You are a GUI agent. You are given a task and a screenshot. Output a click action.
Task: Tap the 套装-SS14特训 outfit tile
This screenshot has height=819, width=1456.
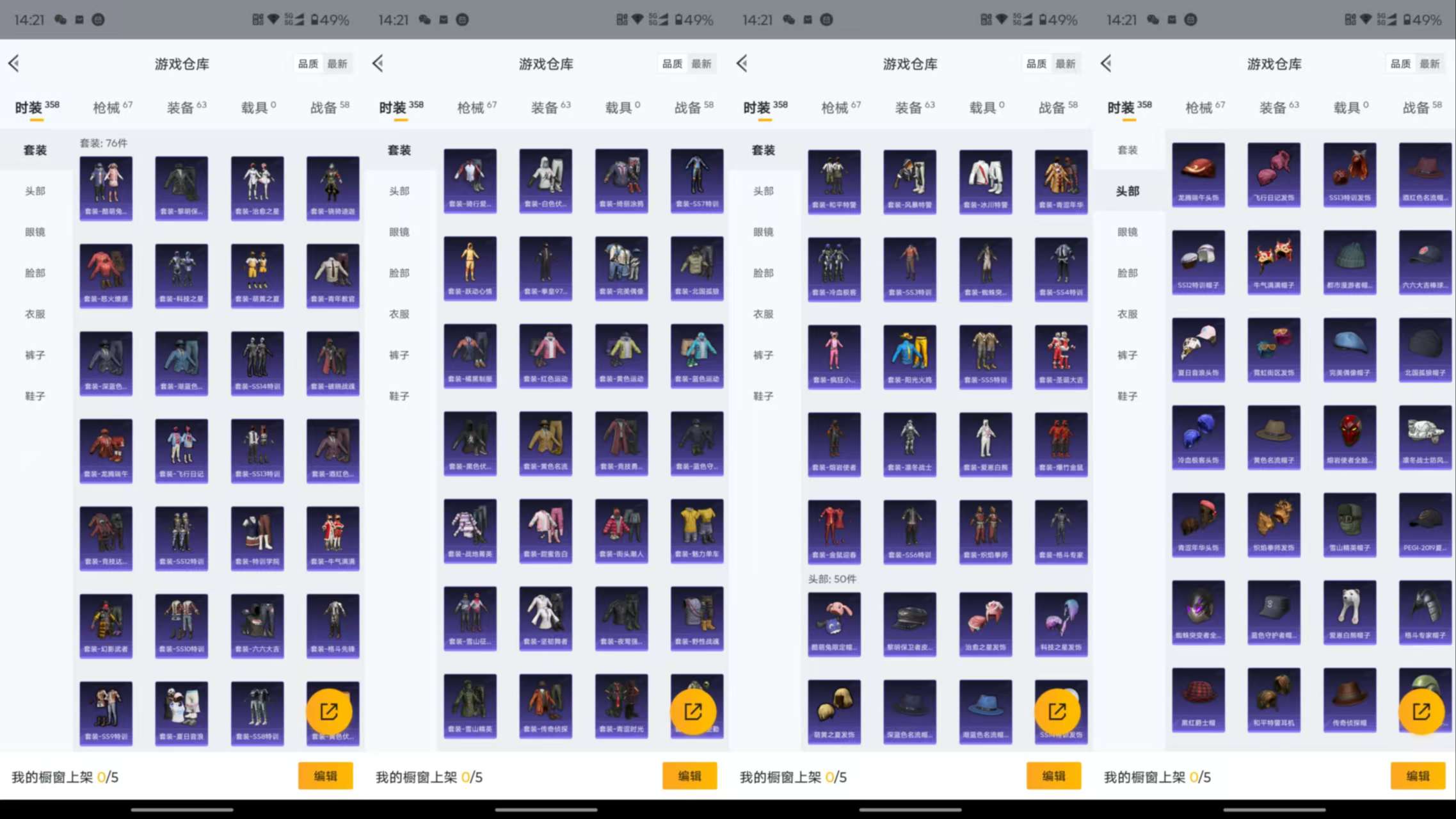pos(257,363)
